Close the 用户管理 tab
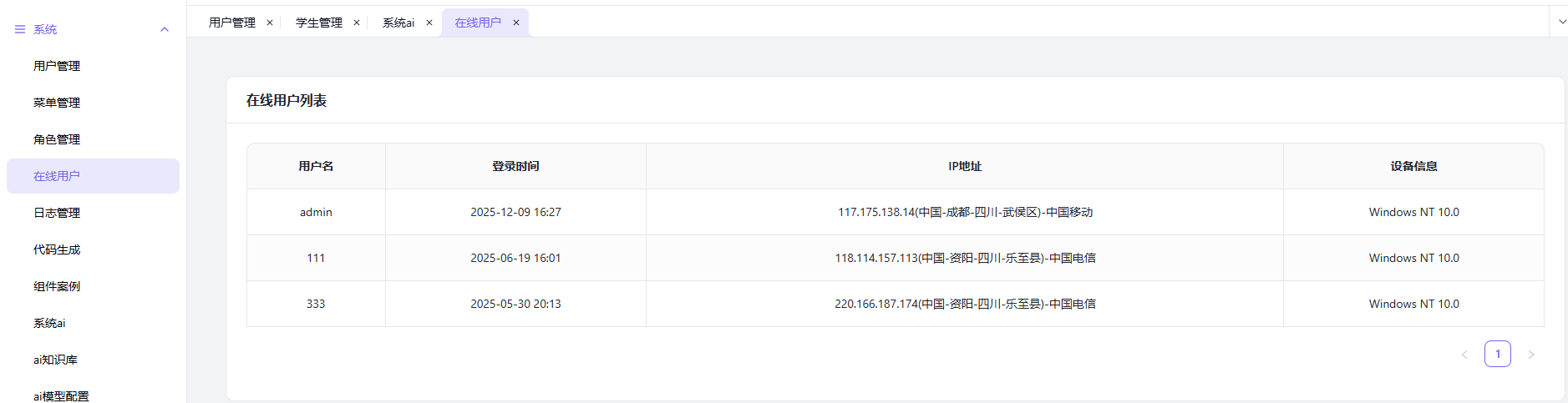The image size is (1568, 403). pos(270,23)
